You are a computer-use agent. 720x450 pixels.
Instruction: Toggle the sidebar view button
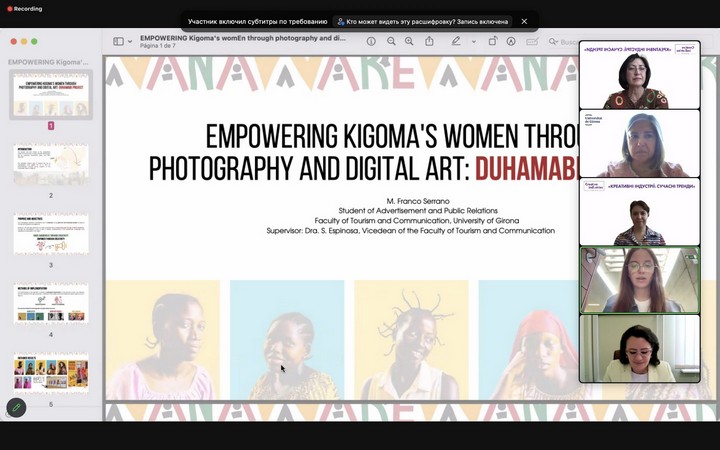[x=118, y=41]
